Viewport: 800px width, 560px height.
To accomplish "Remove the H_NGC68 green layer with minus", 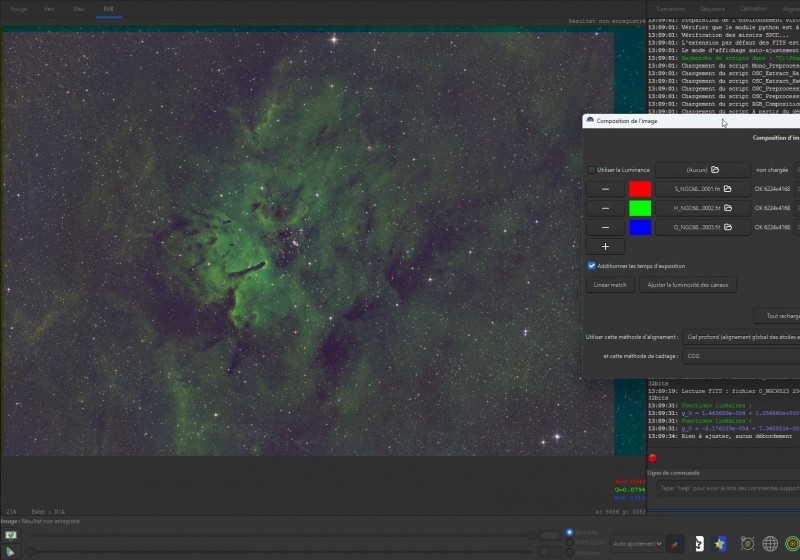I will coord(605,208).
